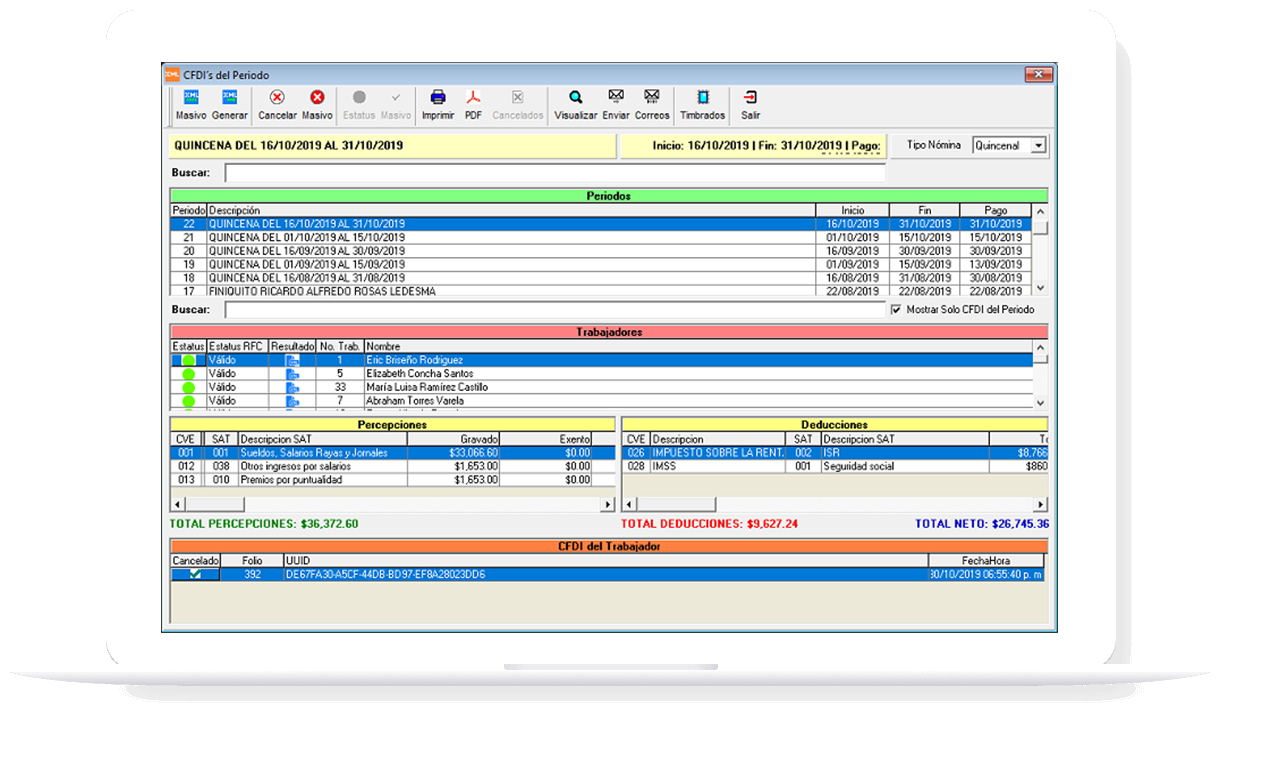Click the Deducciones horizontal scroll left arrow
1275x767 pixels.
click(x=629, y=505)
